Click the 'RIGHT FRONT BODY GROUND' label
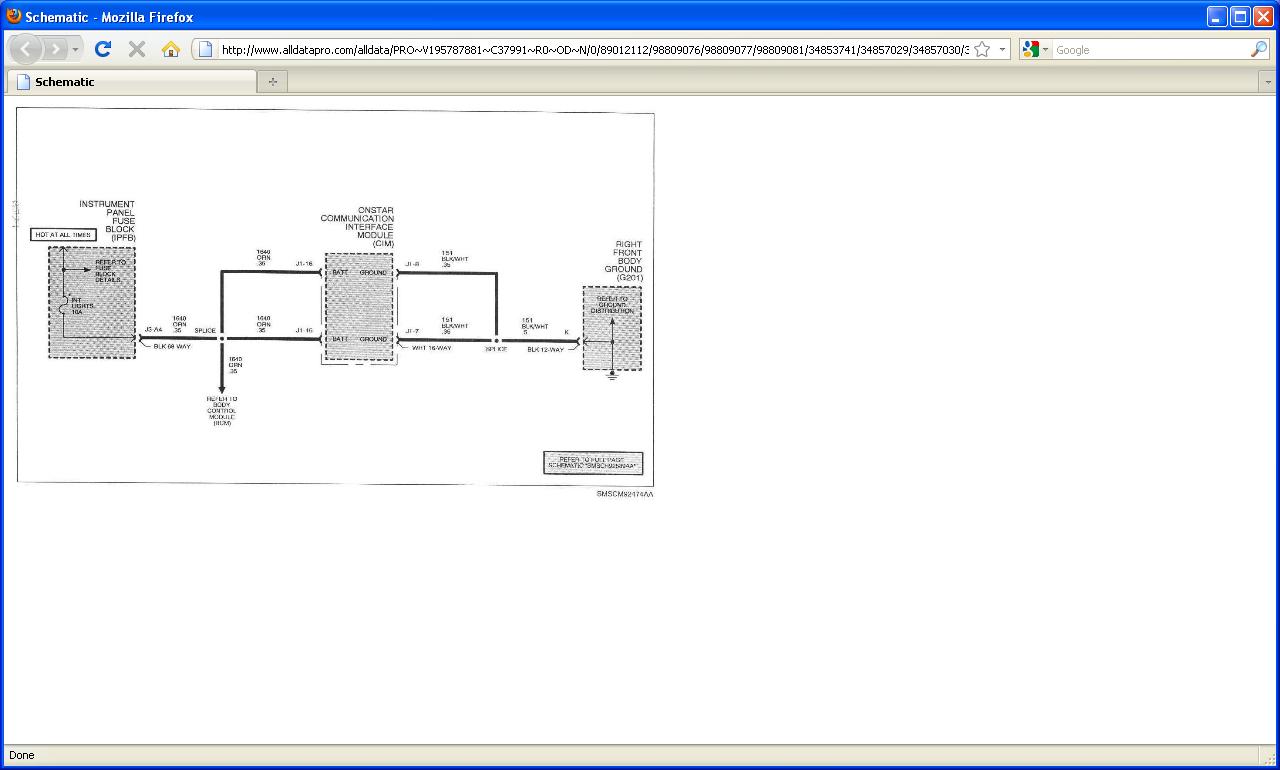Screen dimensions: 1280x770 point(624,261)
